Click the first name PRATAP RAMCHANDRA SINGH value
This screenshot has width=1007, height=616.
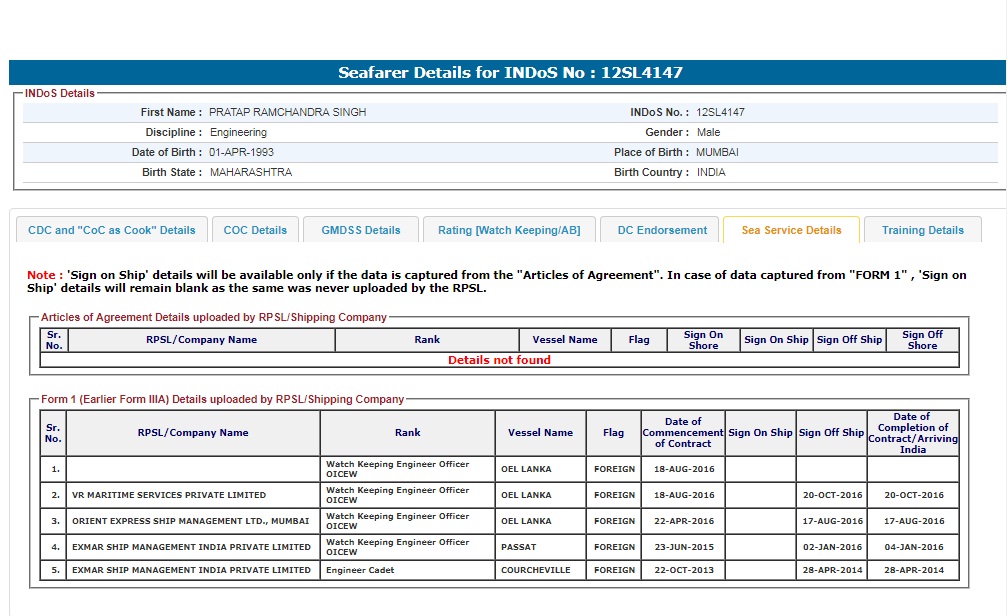click(x=288, y=113)
